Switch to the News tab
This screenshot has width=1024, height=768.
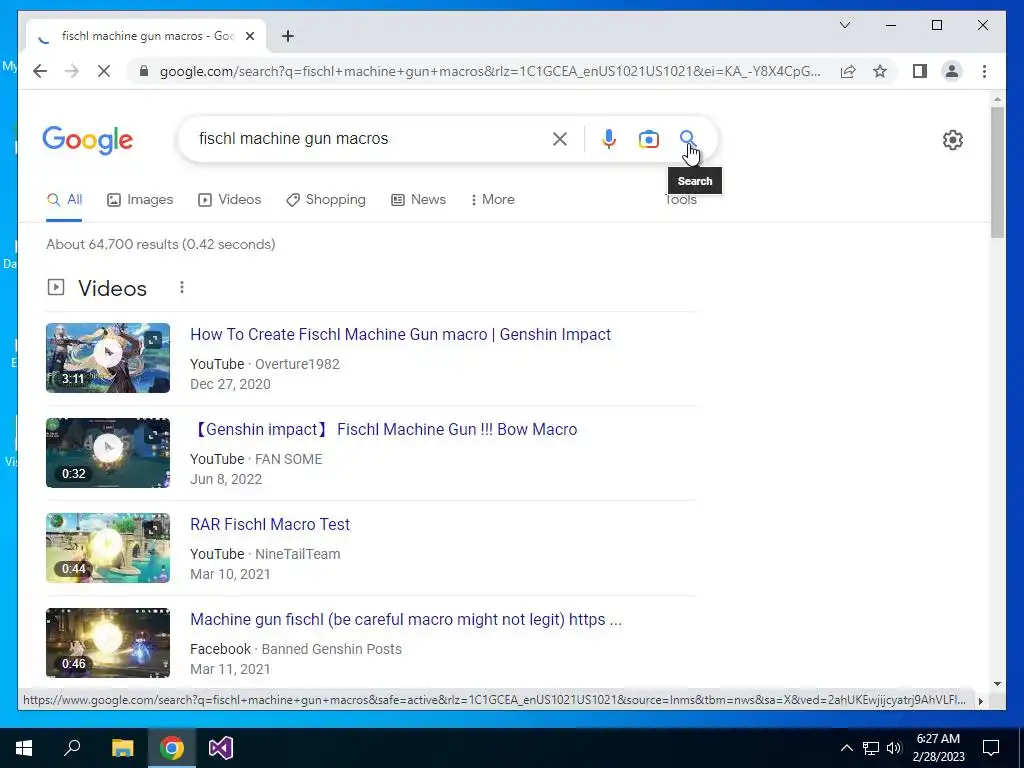point(418,200)
